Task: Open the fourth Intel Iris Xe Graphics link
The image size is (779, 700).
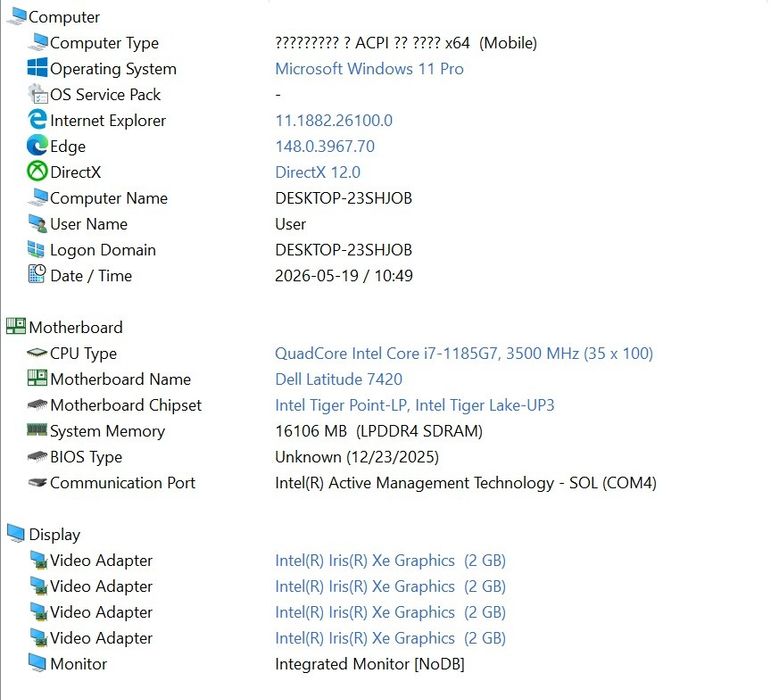Action: point(390,638)
